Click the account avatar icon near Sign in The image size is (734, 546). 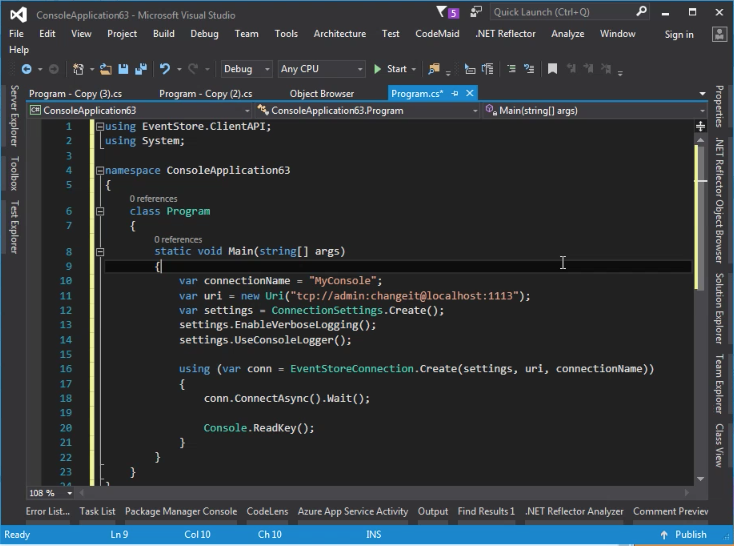click(x=719, y=34)
